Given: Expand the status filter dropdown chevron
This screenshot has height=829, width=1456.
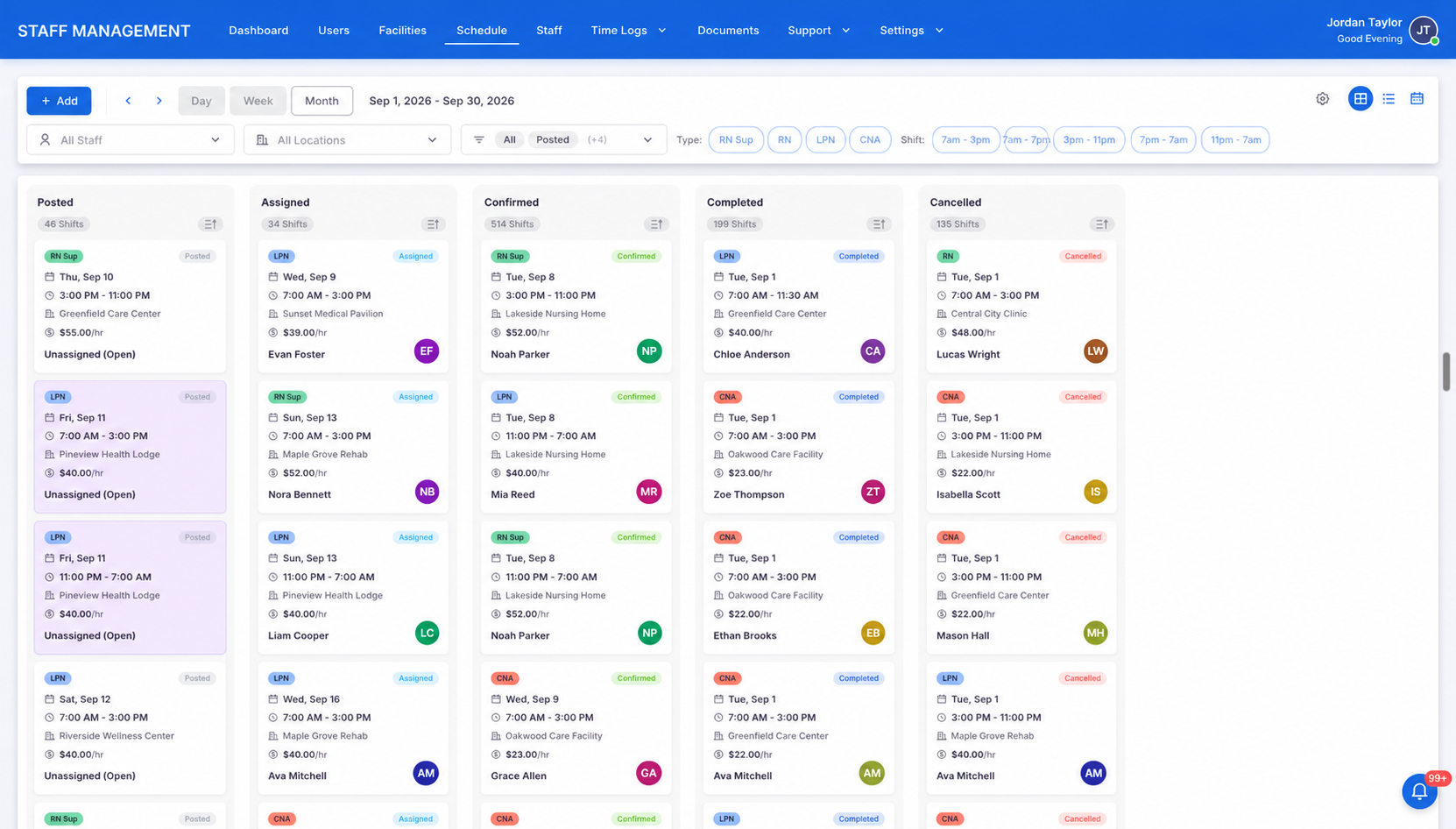Looking at the screenshot, I should [x=647, y=140].
